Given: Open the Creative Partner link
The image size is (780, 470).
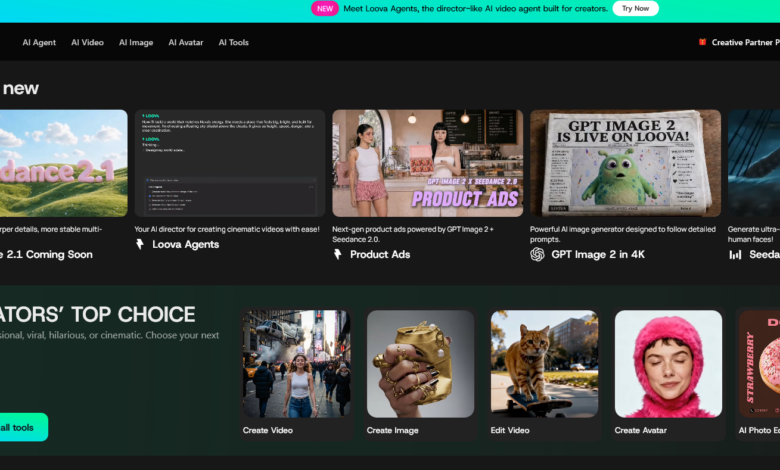Looking at the screenshot, I should 746,43.
